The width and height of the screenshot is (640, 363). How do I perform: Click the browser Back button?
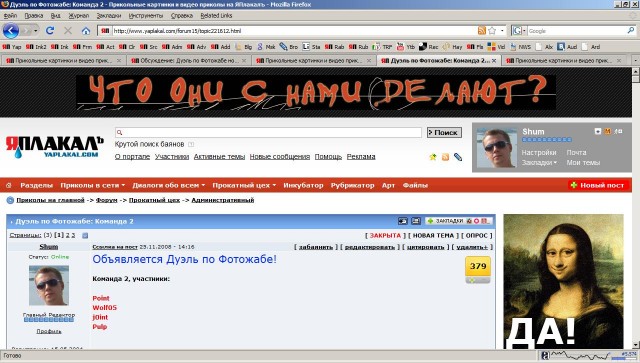[11, 31]
